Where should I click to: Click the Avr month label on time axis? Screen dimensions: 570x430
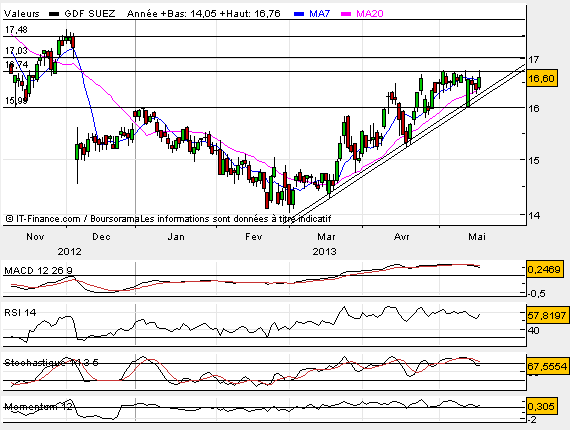click(x=402, y=237)
